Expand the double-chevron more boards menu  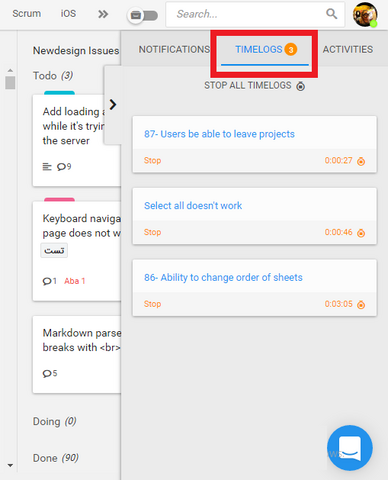pos(103,14)
